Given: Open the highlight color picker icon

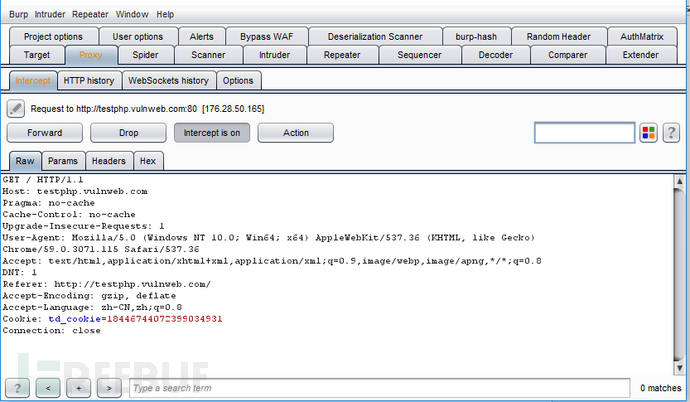Looking at the screenshot, I should [x=649, y=133].
